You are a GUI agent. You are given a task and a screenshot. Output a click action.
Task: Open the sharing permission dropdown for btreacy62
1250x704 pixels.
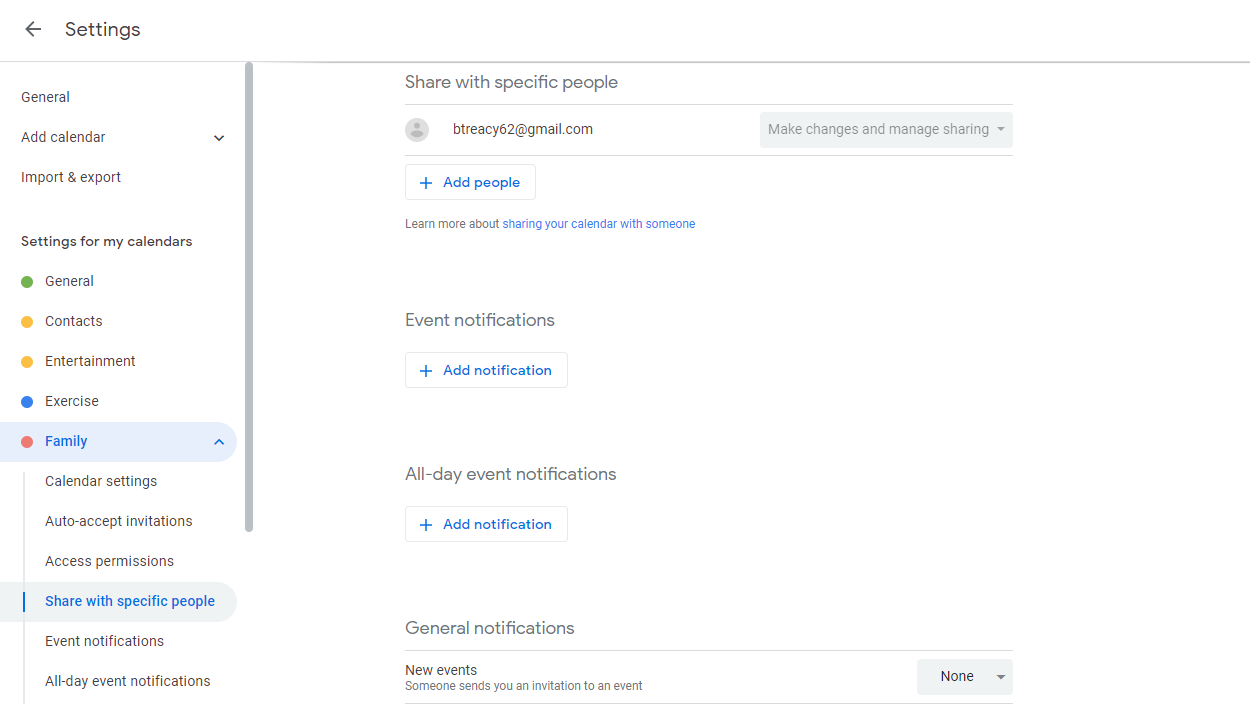(886, 130)
